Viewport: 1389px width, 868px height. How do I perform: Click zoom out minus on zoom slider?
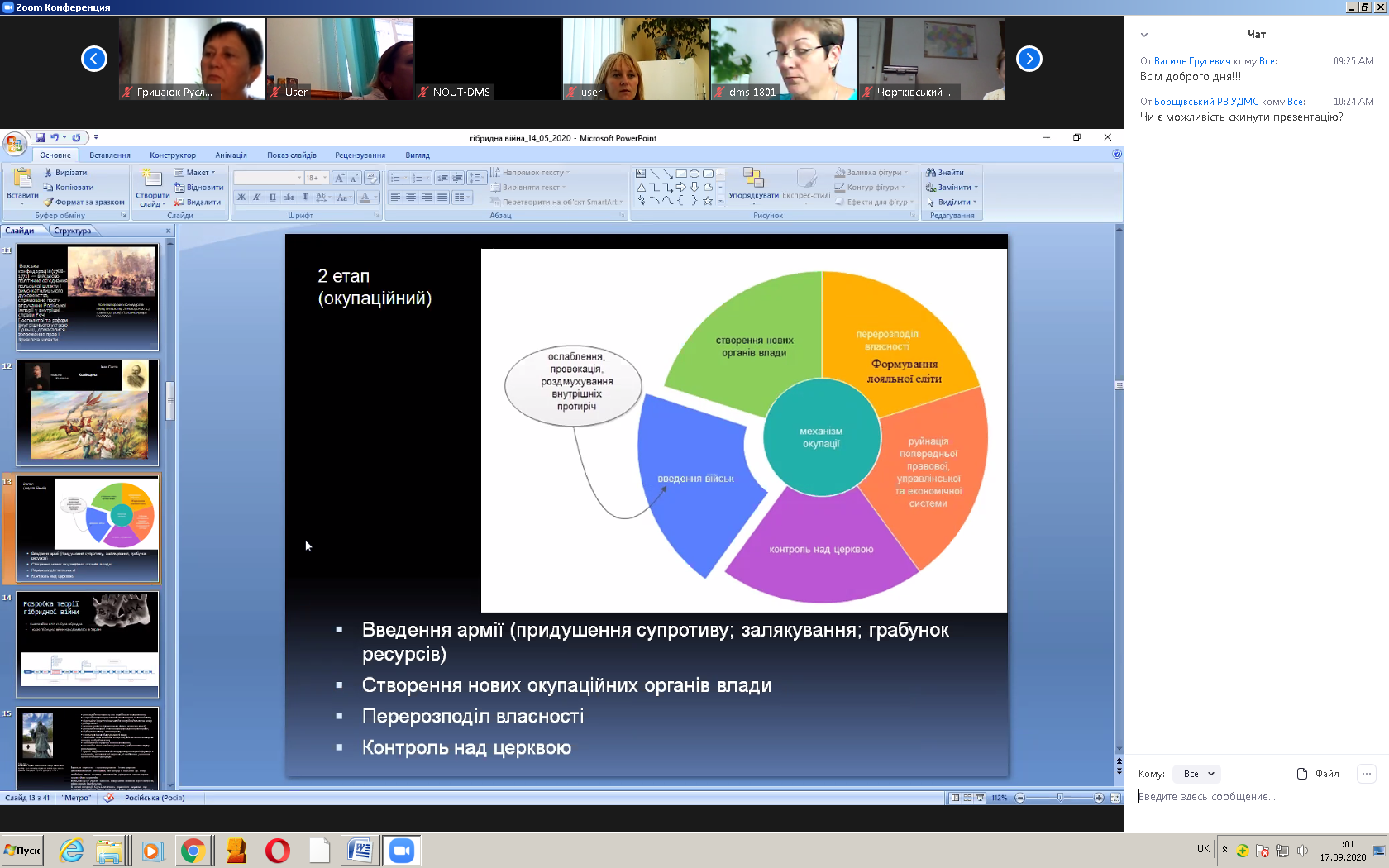[1020, 798]
